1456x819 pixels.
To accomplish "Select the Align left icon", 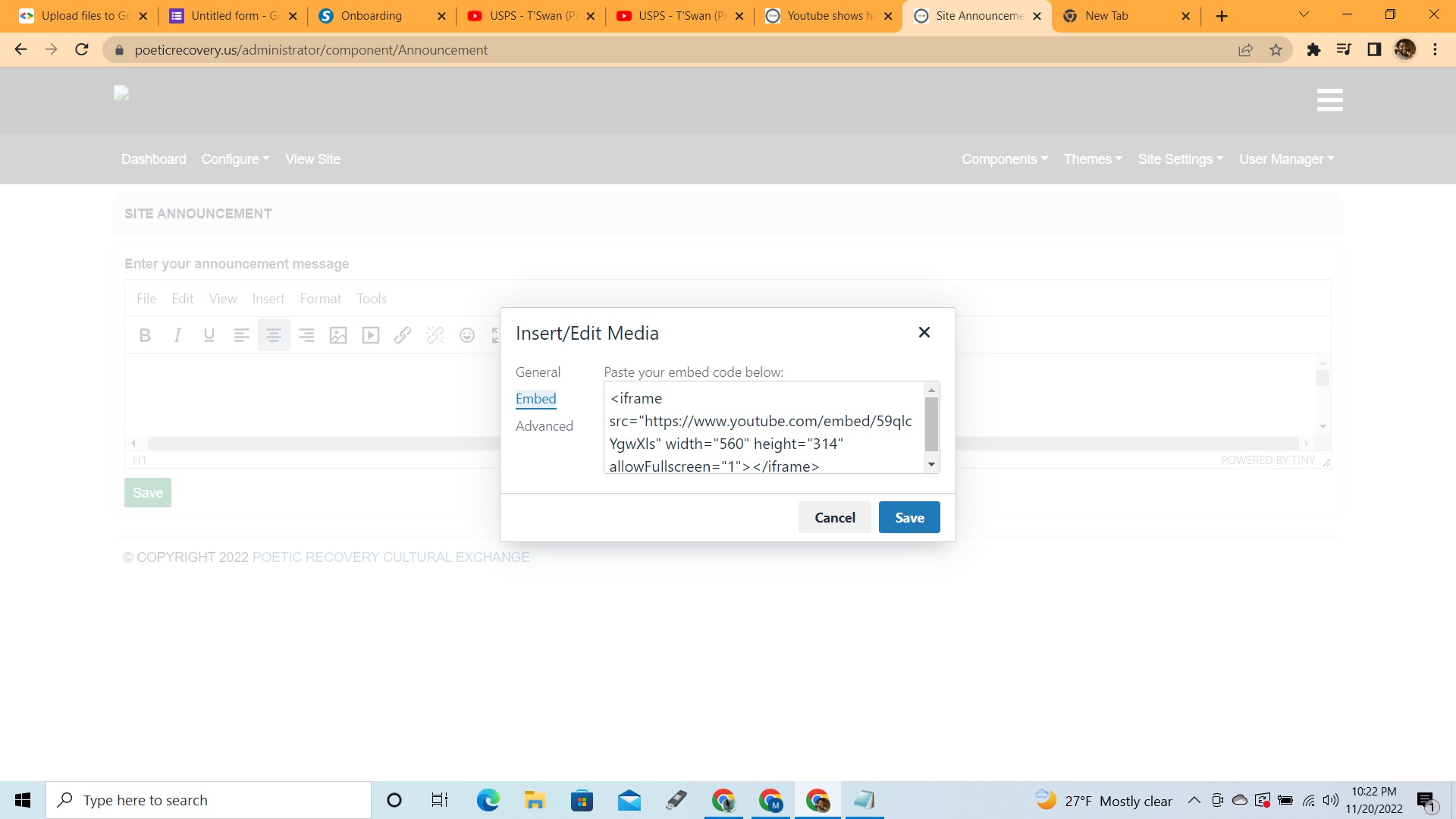I will pyautogui.click(x=241, y=335).
